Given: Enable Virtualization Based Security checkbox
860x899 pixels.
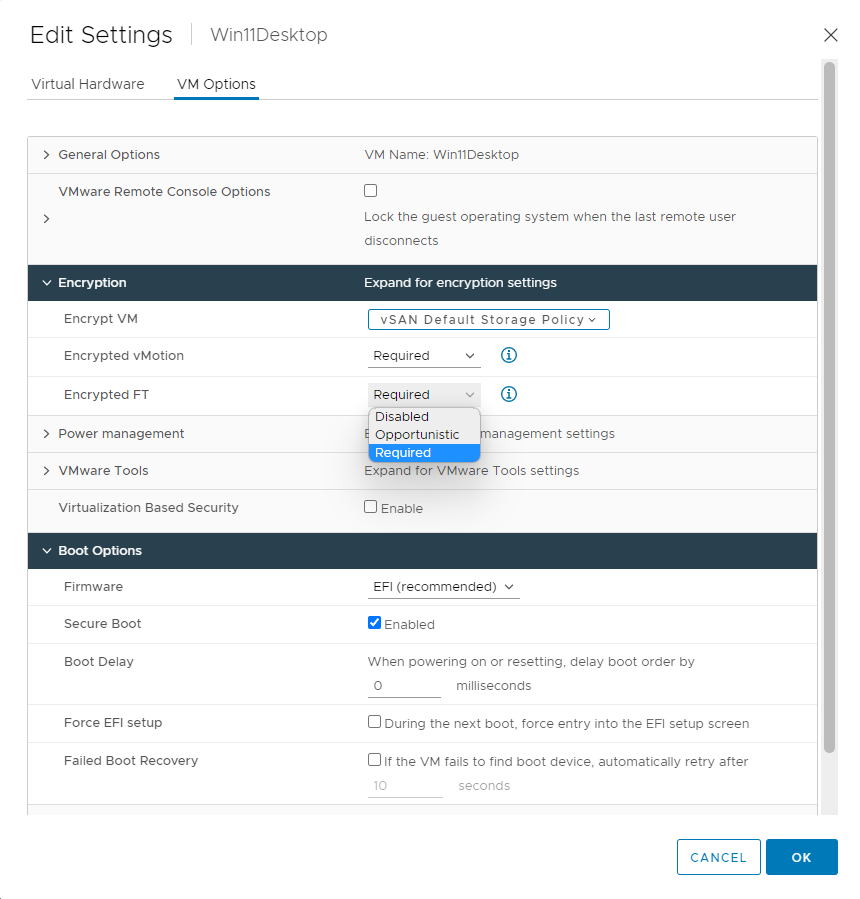Looking at the screenshot, I should click(371, 507).
